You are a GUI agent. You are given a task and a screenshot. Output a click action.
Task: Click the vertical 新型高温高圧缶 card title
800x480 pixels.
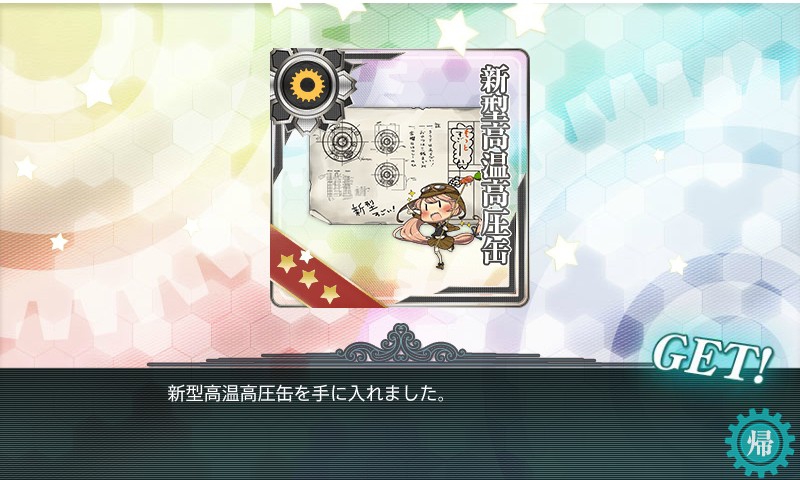(494, 164)
